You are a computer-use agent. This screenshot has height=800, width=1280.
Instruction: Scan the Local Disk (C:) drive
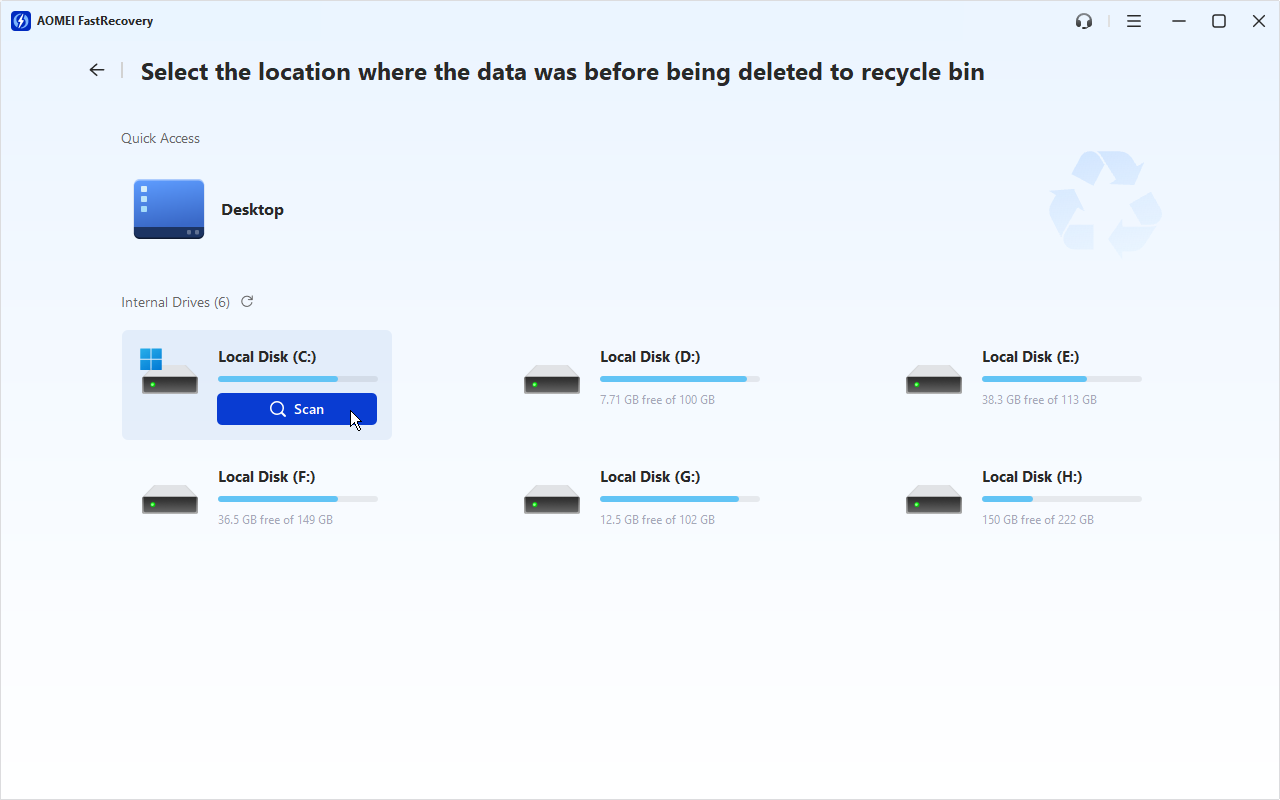click(x=297, y=409)
